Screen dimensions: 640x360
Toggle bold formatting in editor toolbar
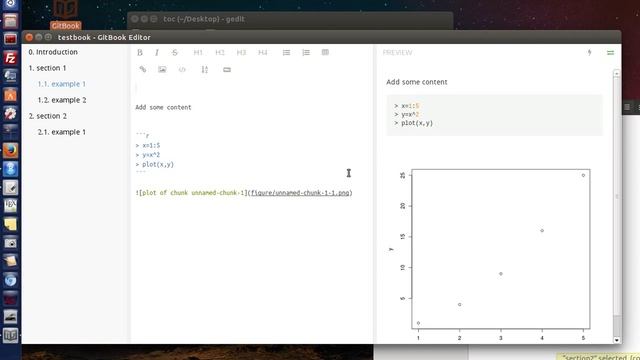[x=140, y=52]
